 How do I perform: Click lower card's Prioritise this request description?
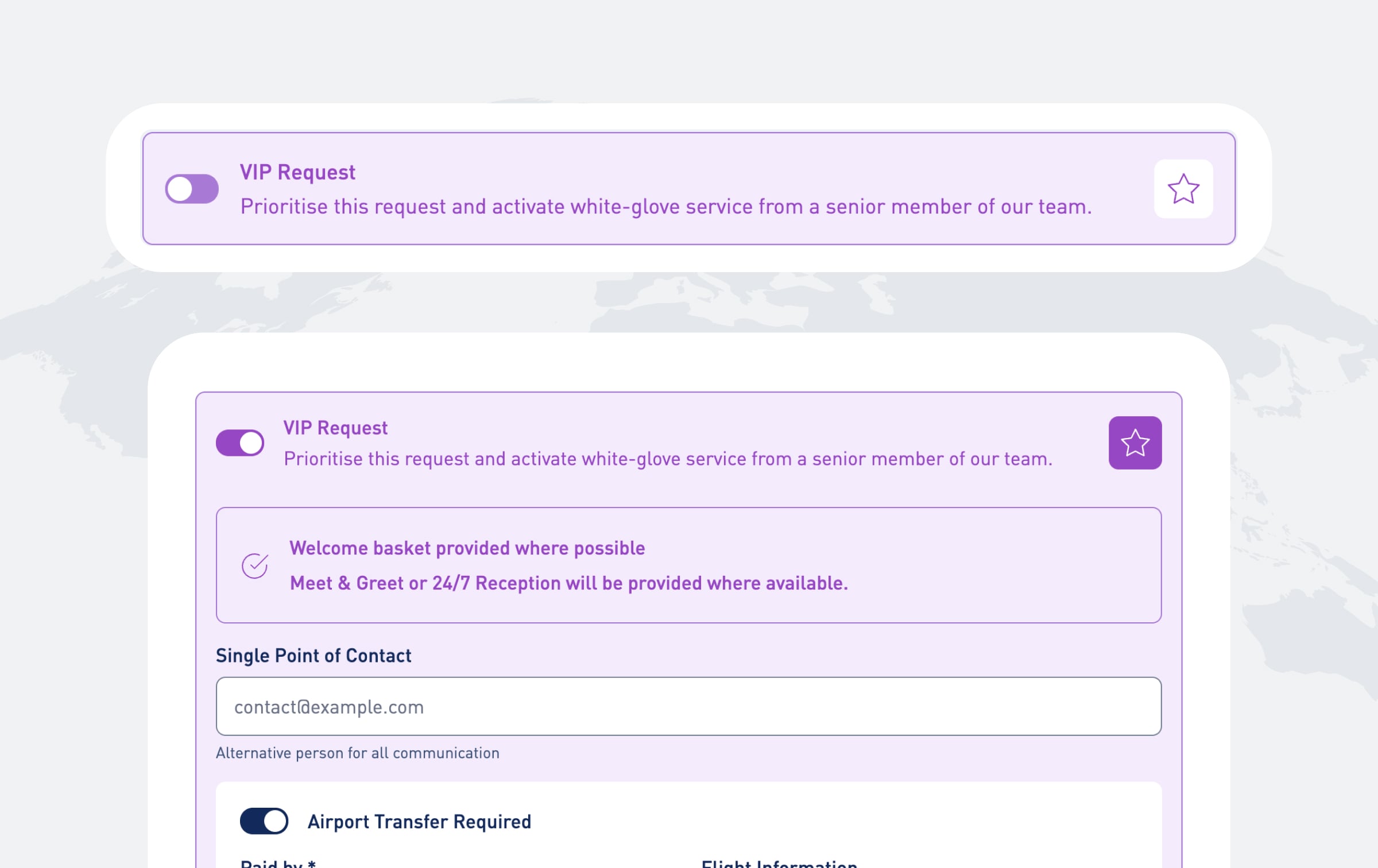[668, 459]
